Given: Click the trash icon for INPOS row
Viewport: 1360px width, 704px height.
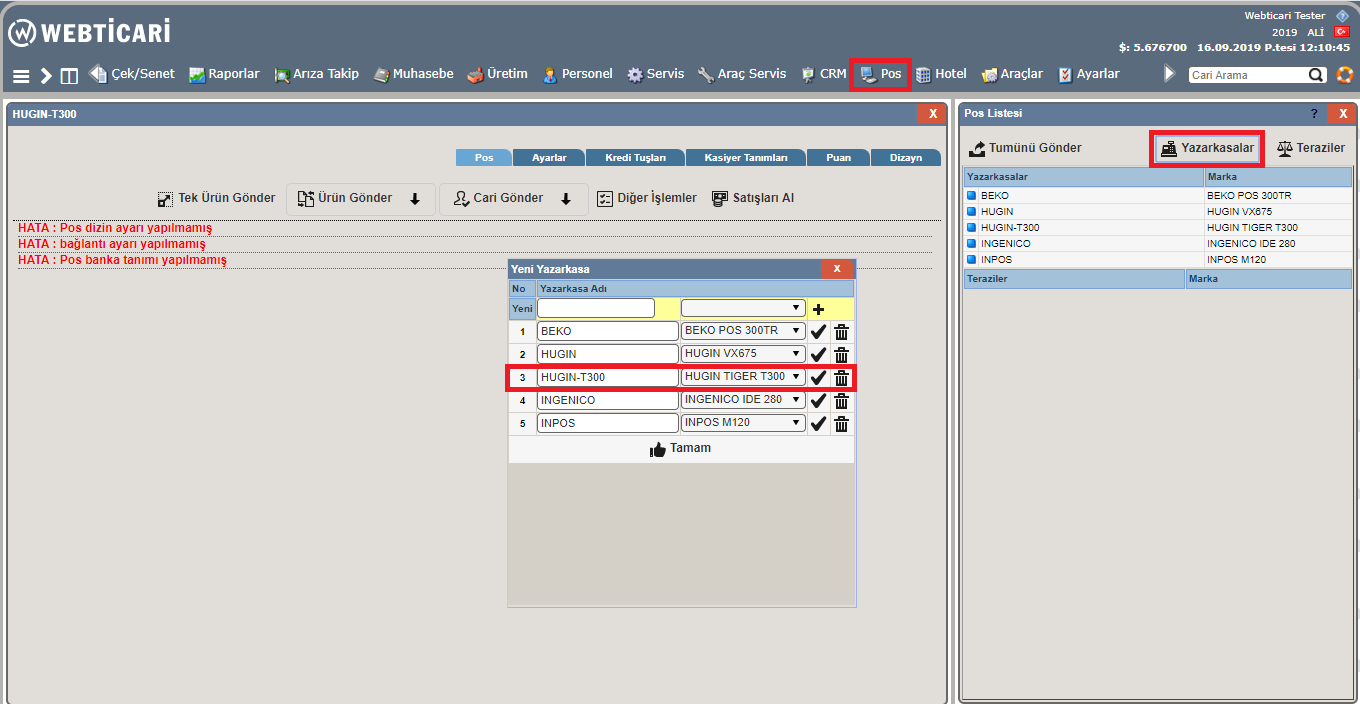Looking at the screenshot, I should point(841,423).
